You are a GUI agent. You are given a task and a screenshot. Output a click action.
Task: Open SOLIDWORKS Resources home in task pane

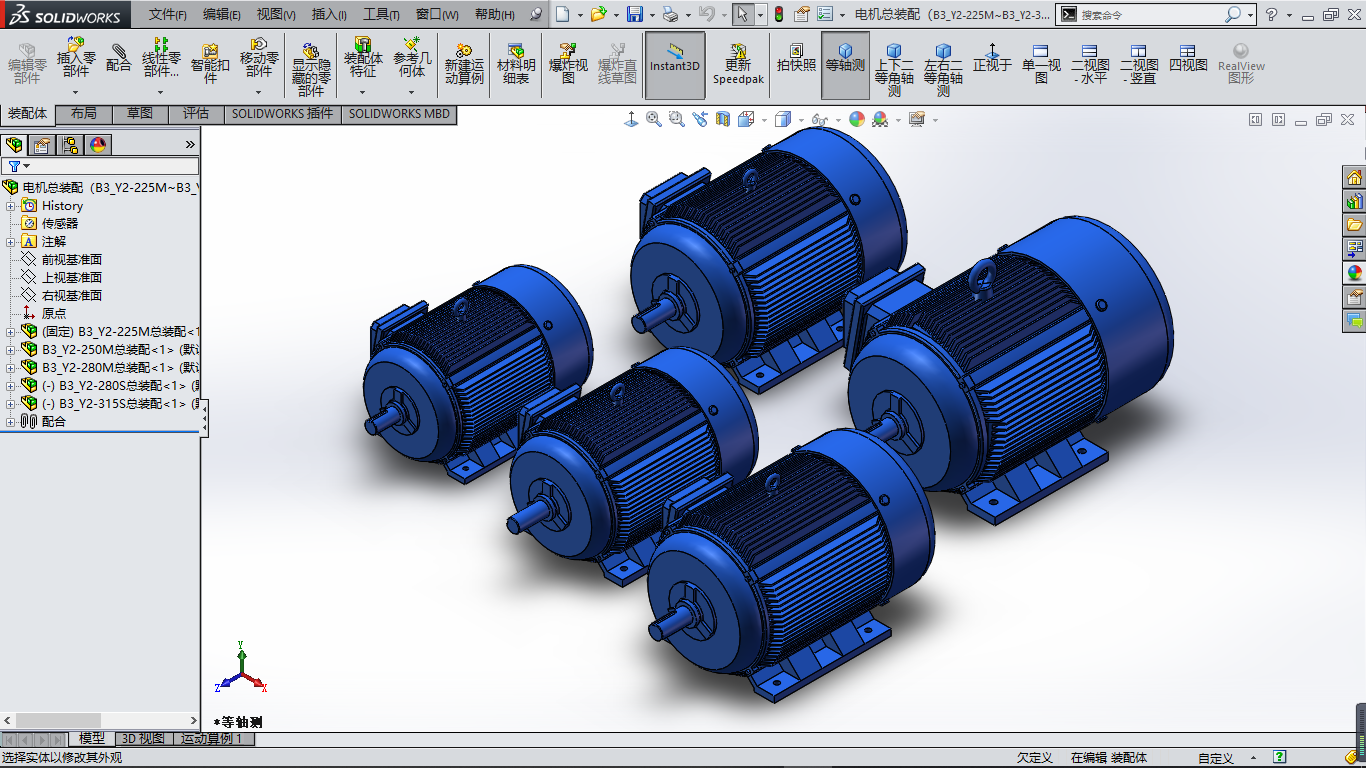point(1354,178)
